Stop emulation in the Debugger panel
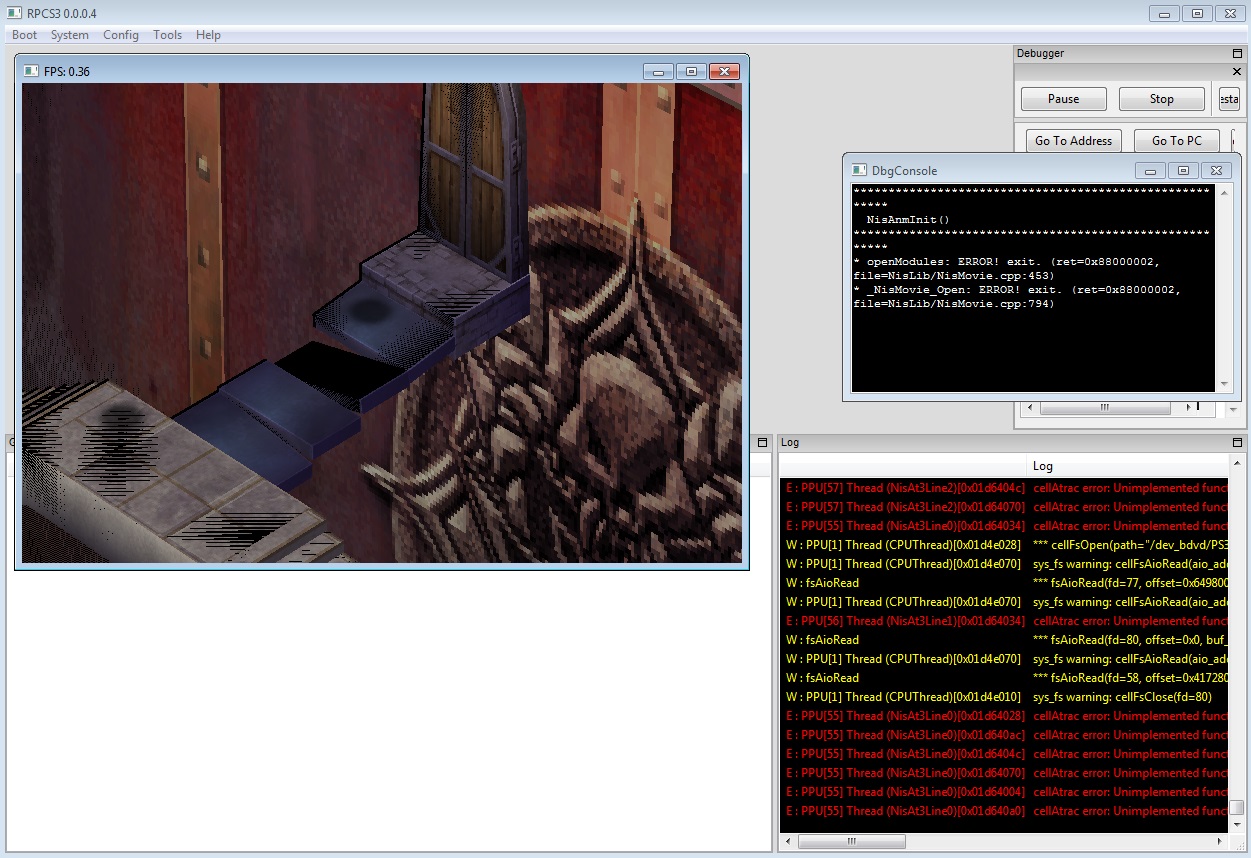Screen dimensions: 1251x858 point(1162,99)
